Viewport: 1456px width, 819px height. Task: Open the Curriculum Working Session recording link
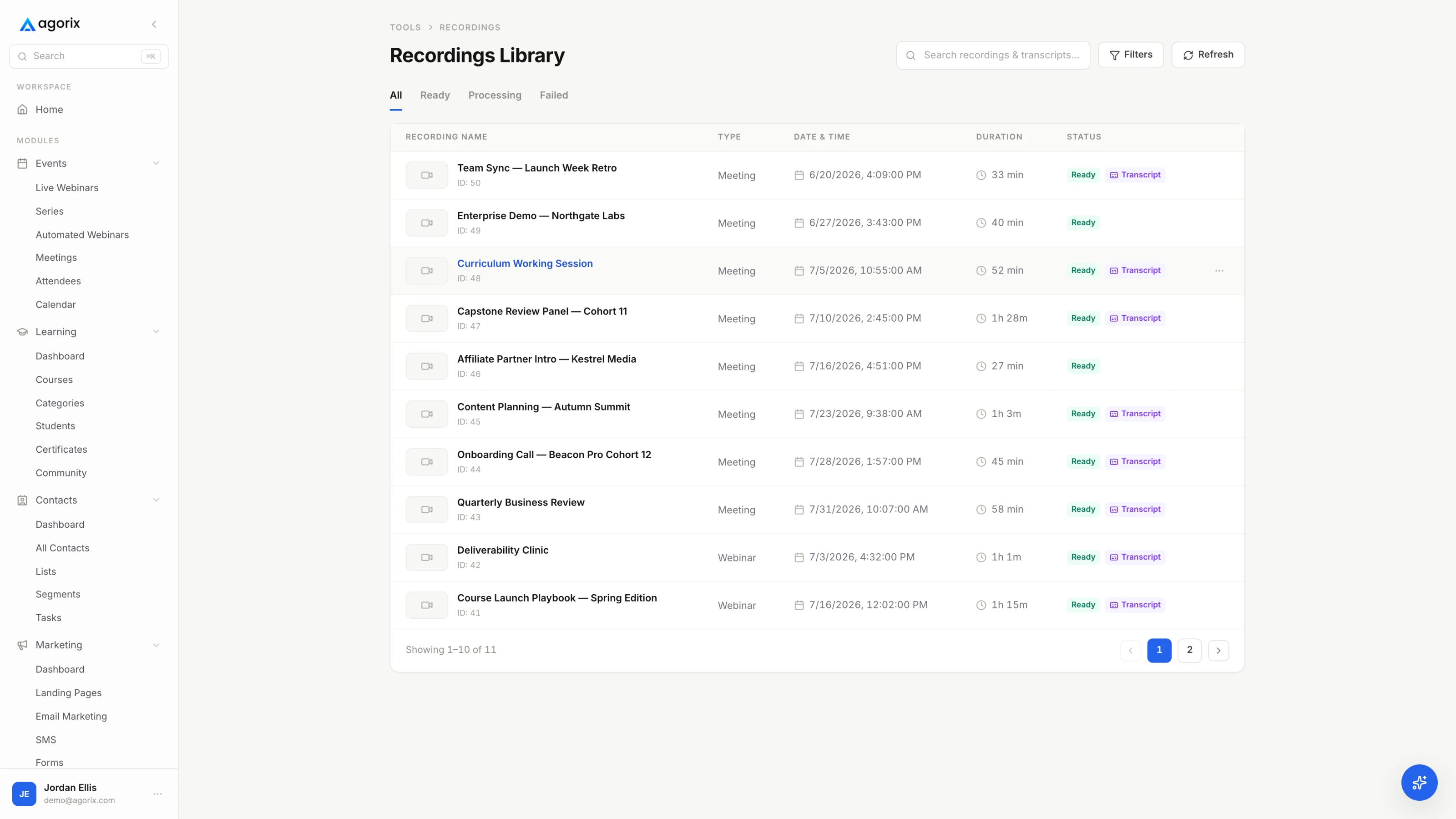(525, 263)
